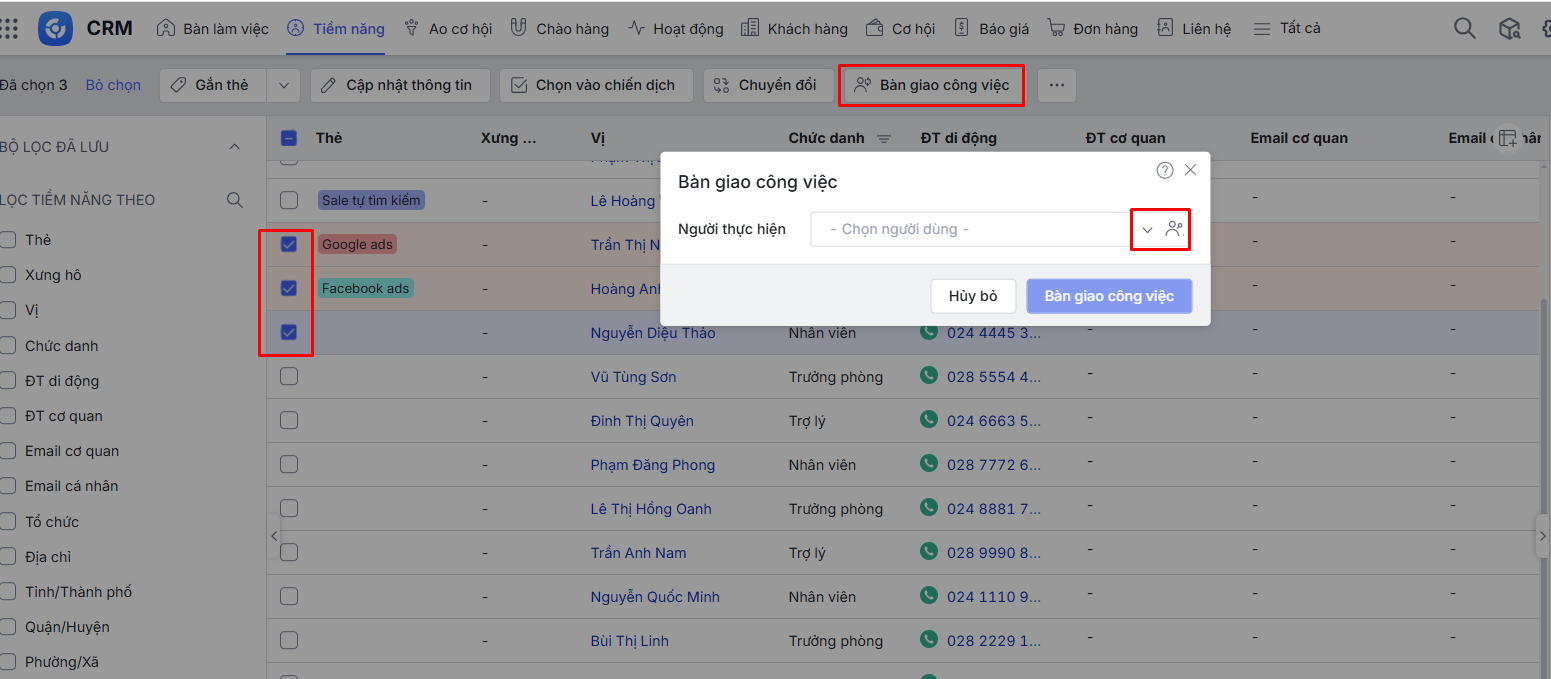
Task: Uncheck the Google ads row checkbox
Action: point(289,244)
